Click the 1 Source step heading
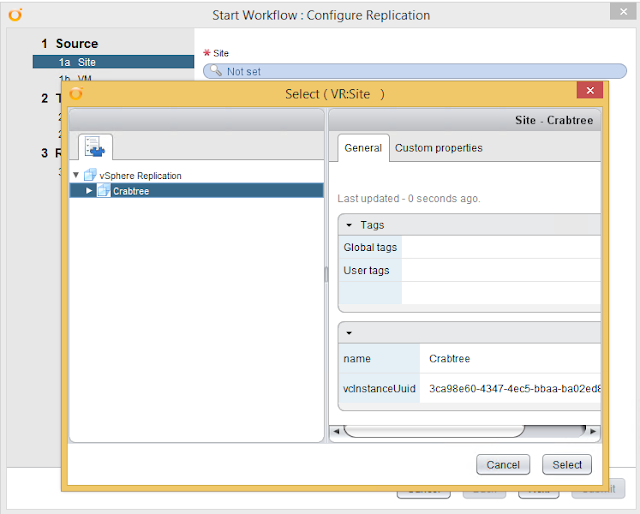640x514 pixels. pos(69,44)
